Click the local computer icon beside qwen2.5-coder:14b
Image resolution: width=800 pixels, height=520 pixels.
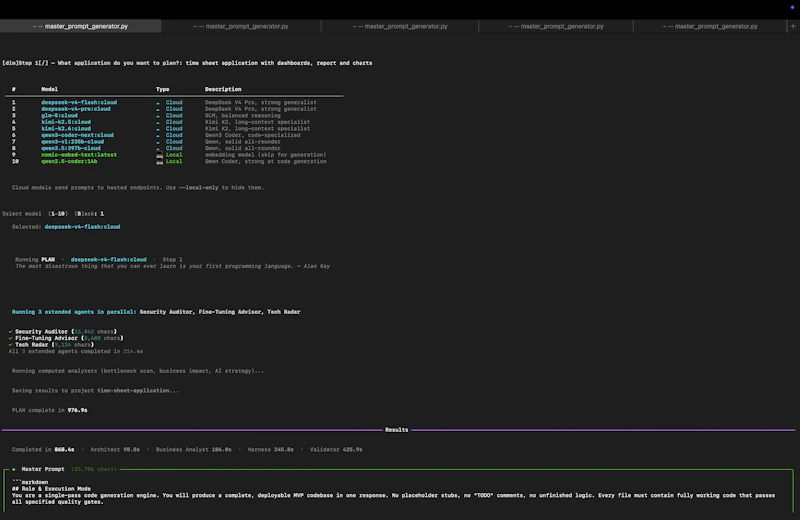pyautogui.click(x=159, y=162)
